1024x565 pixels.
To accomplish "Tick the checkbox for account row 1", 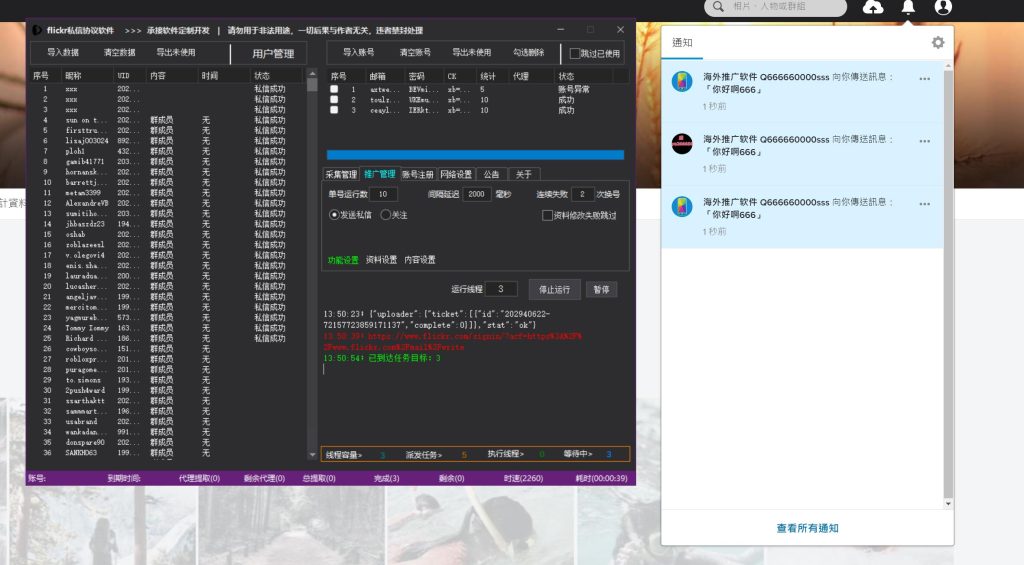I will click(335, 90).
